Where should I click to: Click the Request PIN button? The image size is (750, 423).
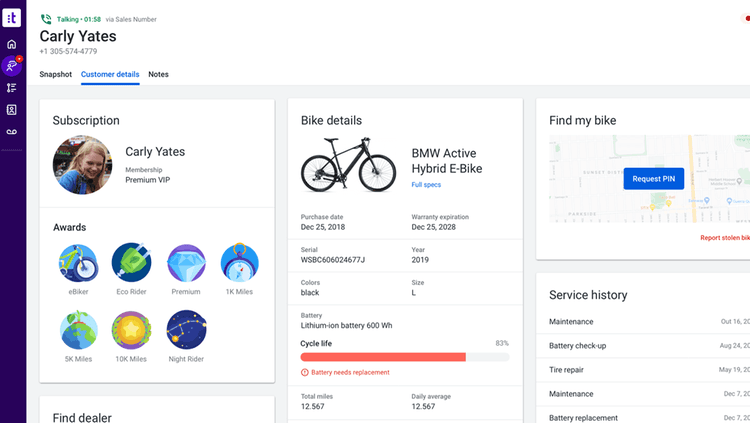coord(653,178)
